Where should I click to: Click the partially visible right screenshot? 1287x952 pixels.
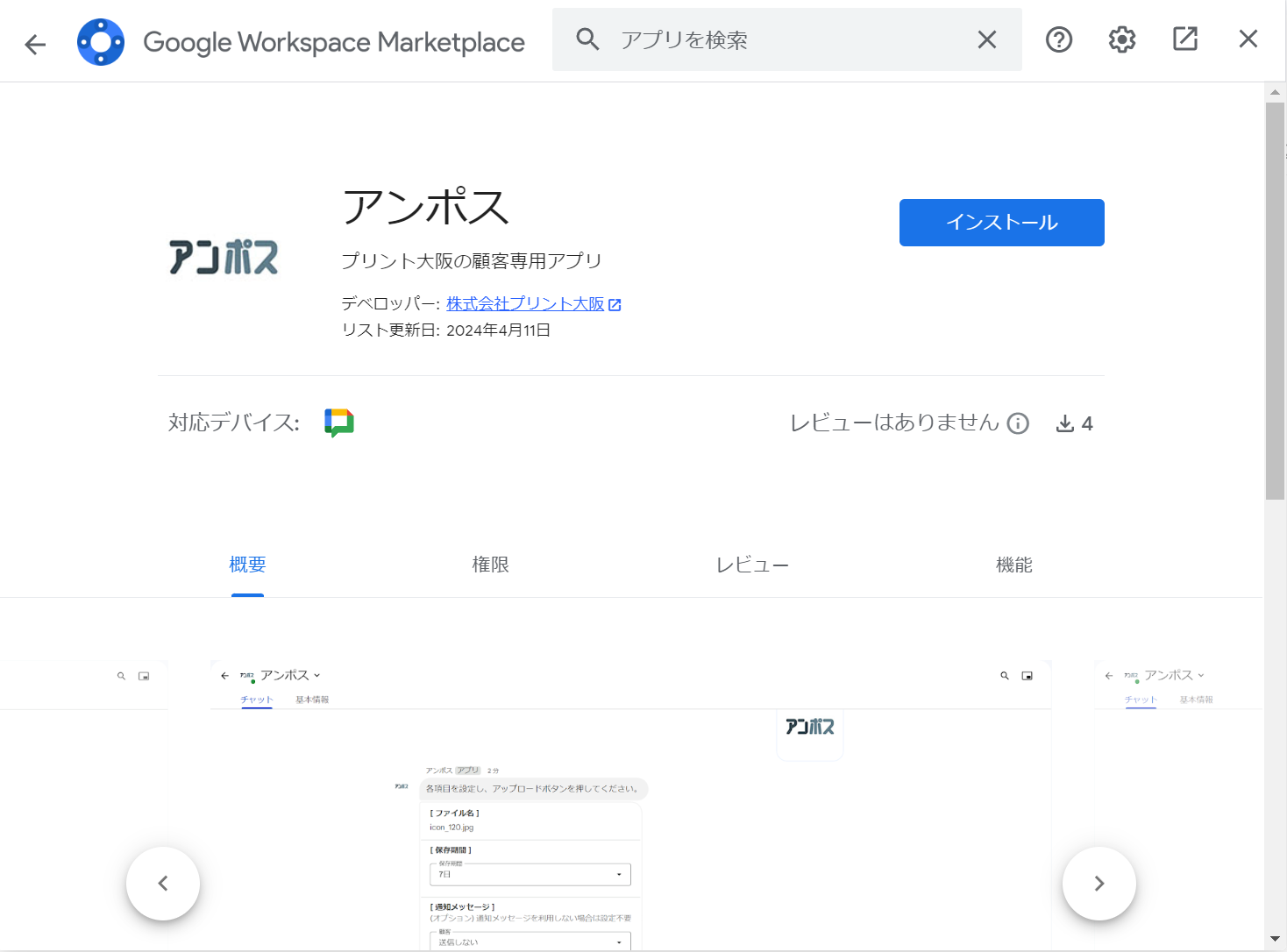1178,806
